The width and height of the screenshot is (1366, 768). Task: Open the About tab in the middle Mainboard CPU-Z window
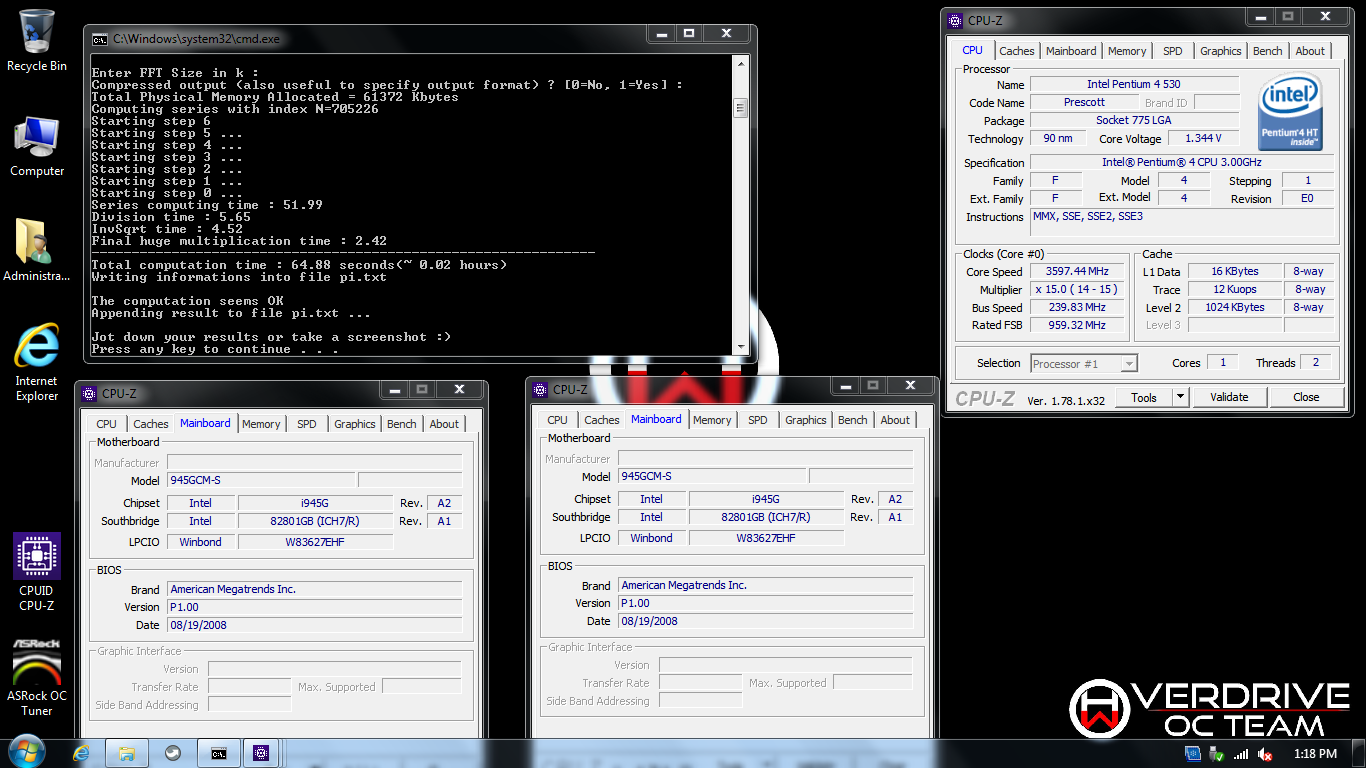(895, 420)
